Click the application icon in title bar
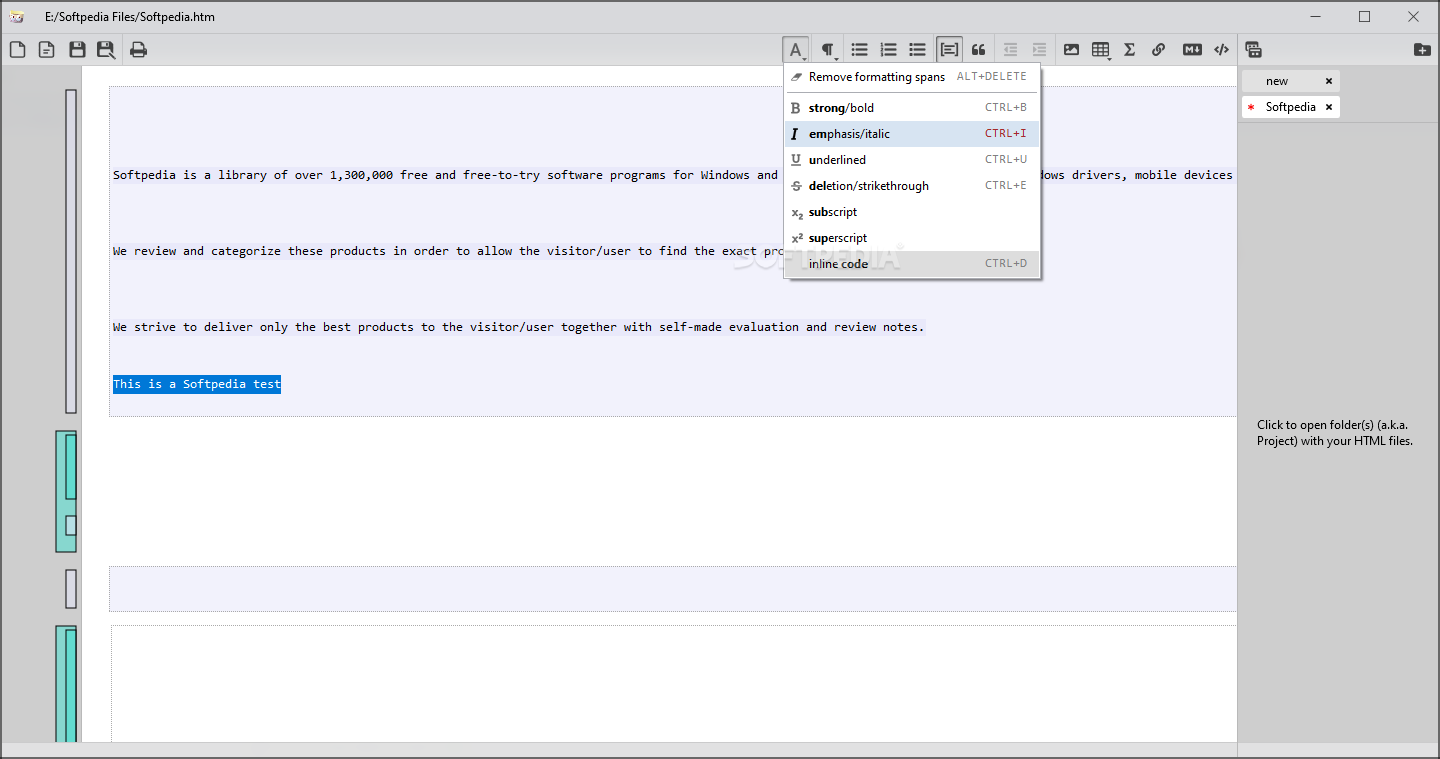 [17, 17]
